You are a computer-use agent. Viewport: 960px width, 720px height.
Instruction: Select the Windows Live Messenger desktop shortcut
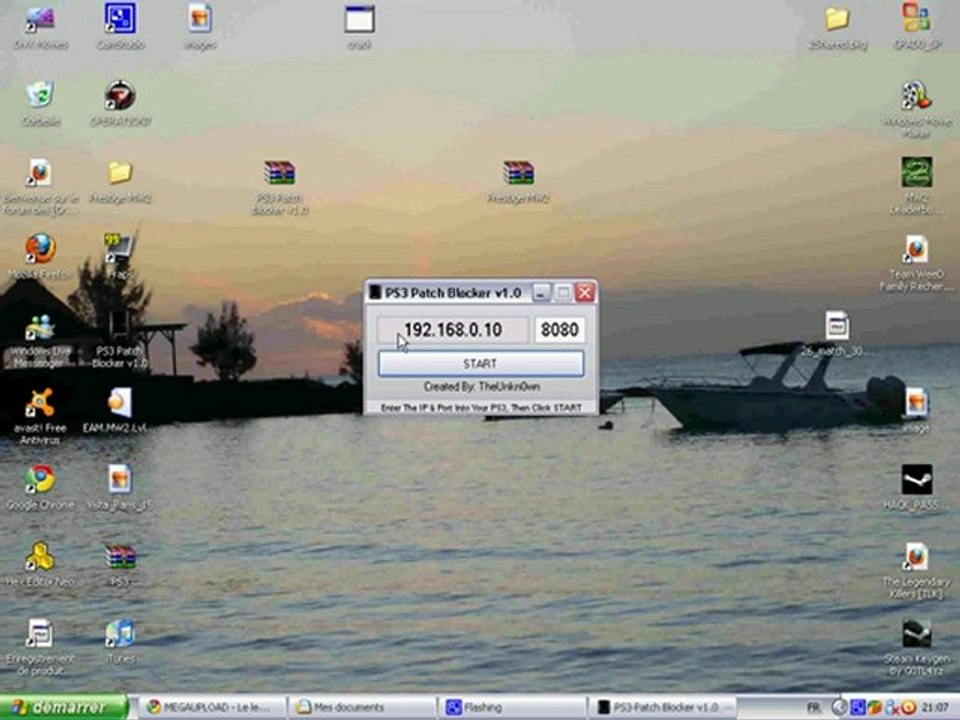pyautogui.click(x=40, y=340)
